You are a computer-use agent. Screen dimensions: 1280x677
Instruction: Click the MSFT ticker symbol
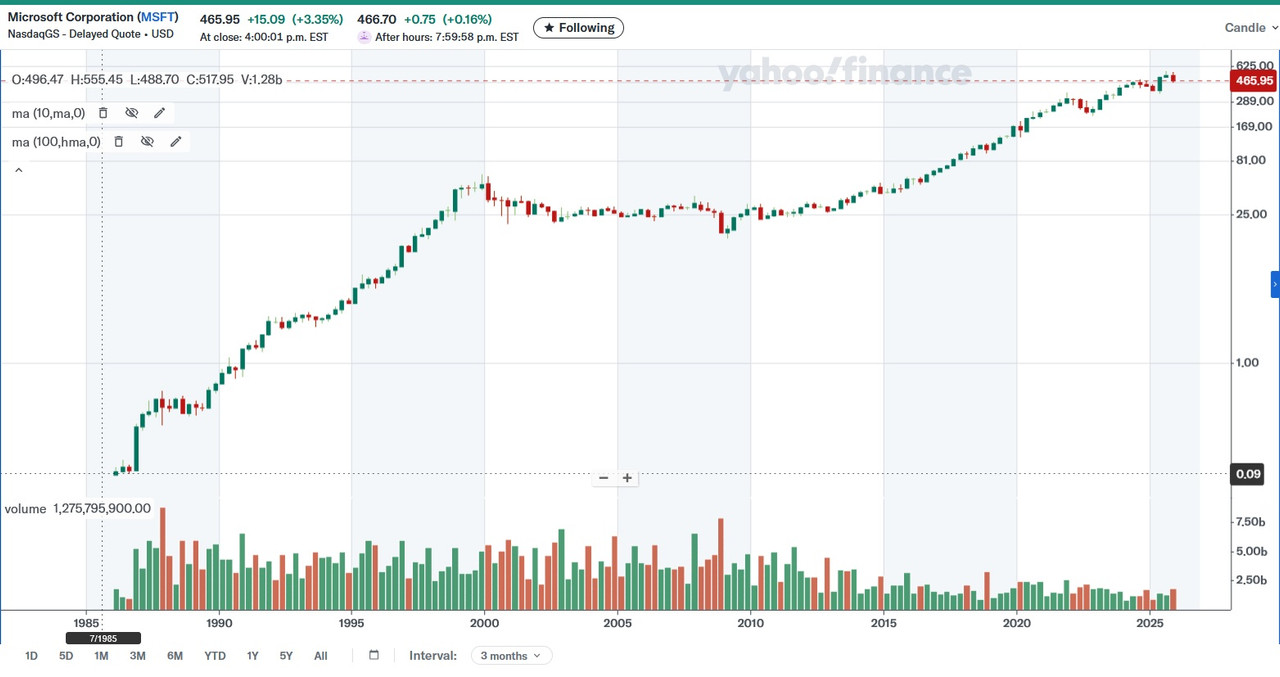coord(157,18)
